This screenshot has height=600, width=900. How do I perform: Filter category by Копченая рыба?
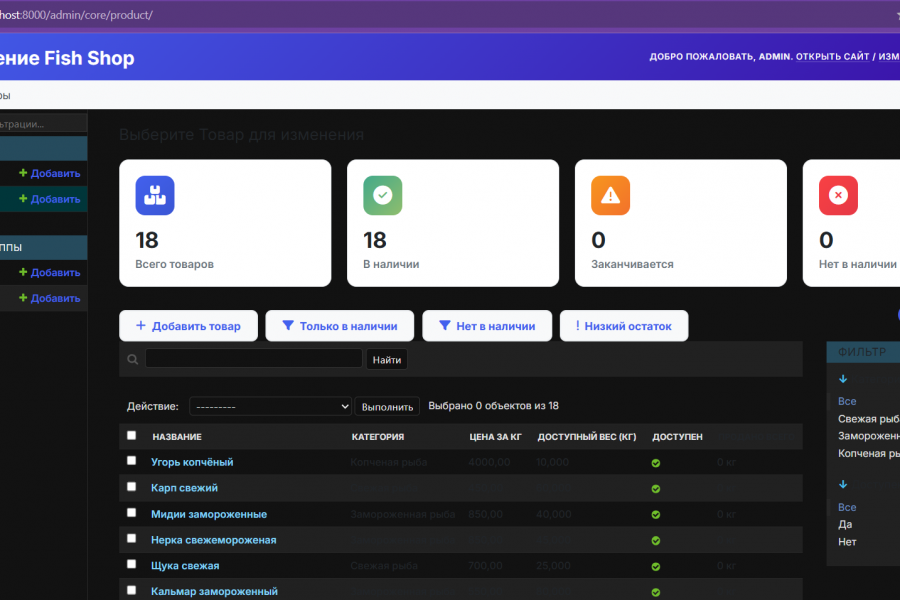(868, 454)
